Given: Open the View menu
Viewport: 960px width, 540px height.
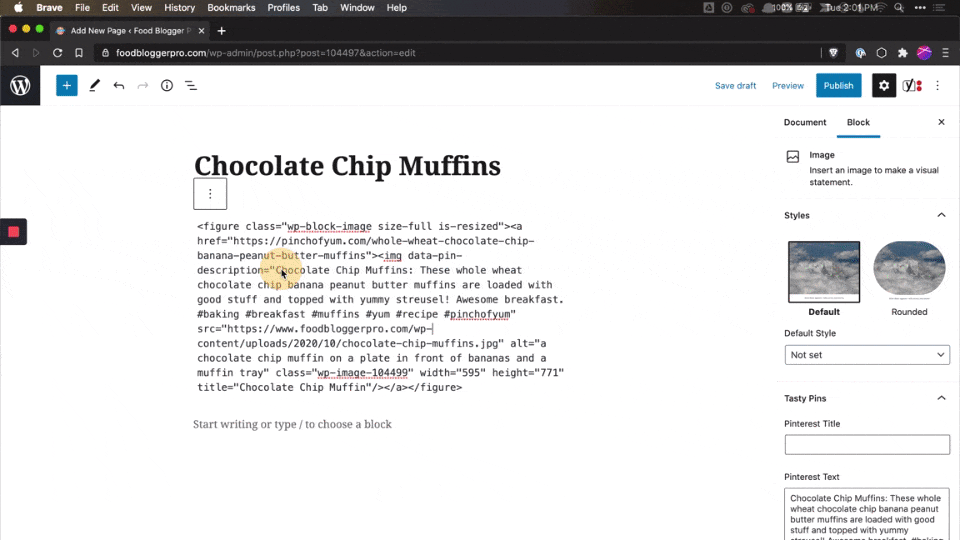Looking at the screenshot, I should [x=141, y=8].
